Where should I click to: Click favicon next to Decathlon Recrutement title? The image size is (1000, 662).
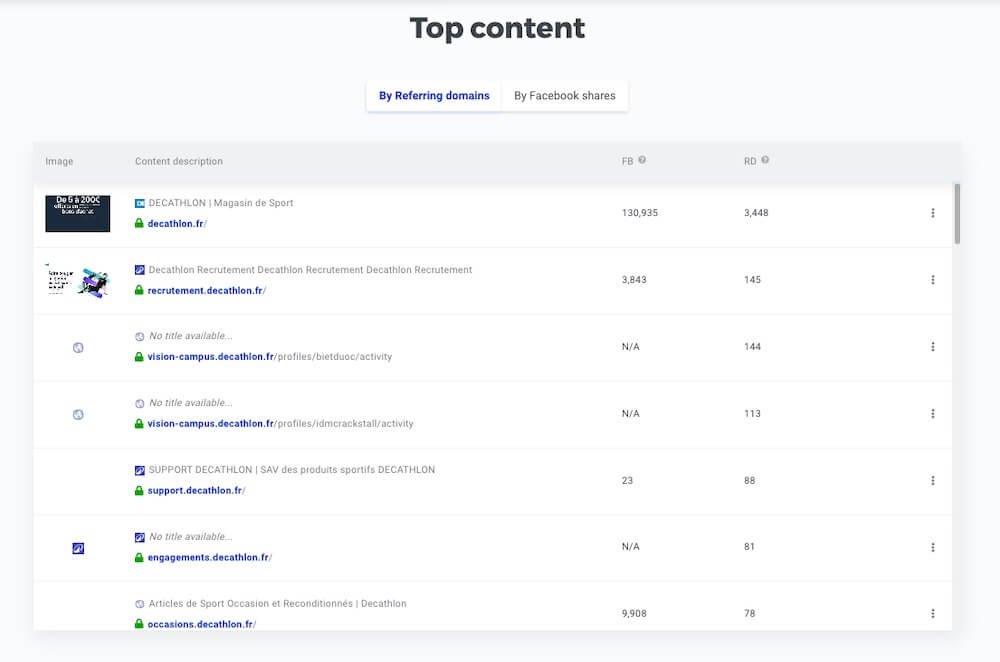[x=140, y=270]
